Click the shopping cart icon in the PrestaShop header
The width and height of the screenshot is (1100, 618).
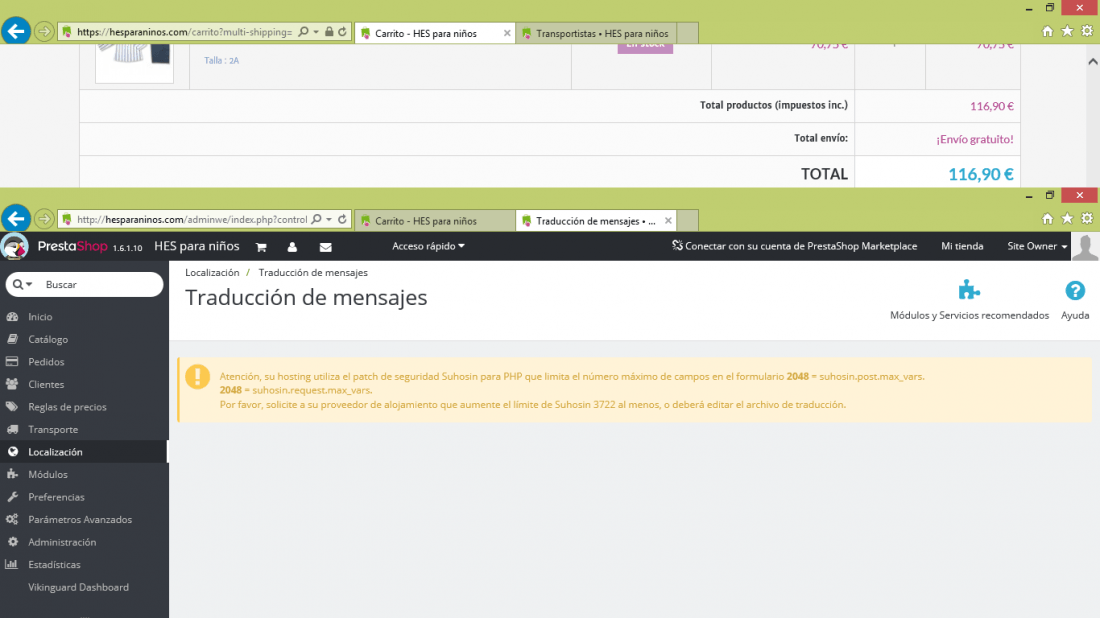pyautogui.click(x=261, y=247)
